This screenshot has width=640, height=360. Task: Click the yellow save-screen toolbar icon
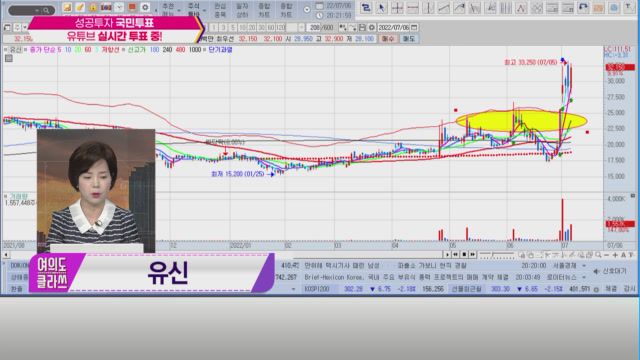click(x=67, y=7)
